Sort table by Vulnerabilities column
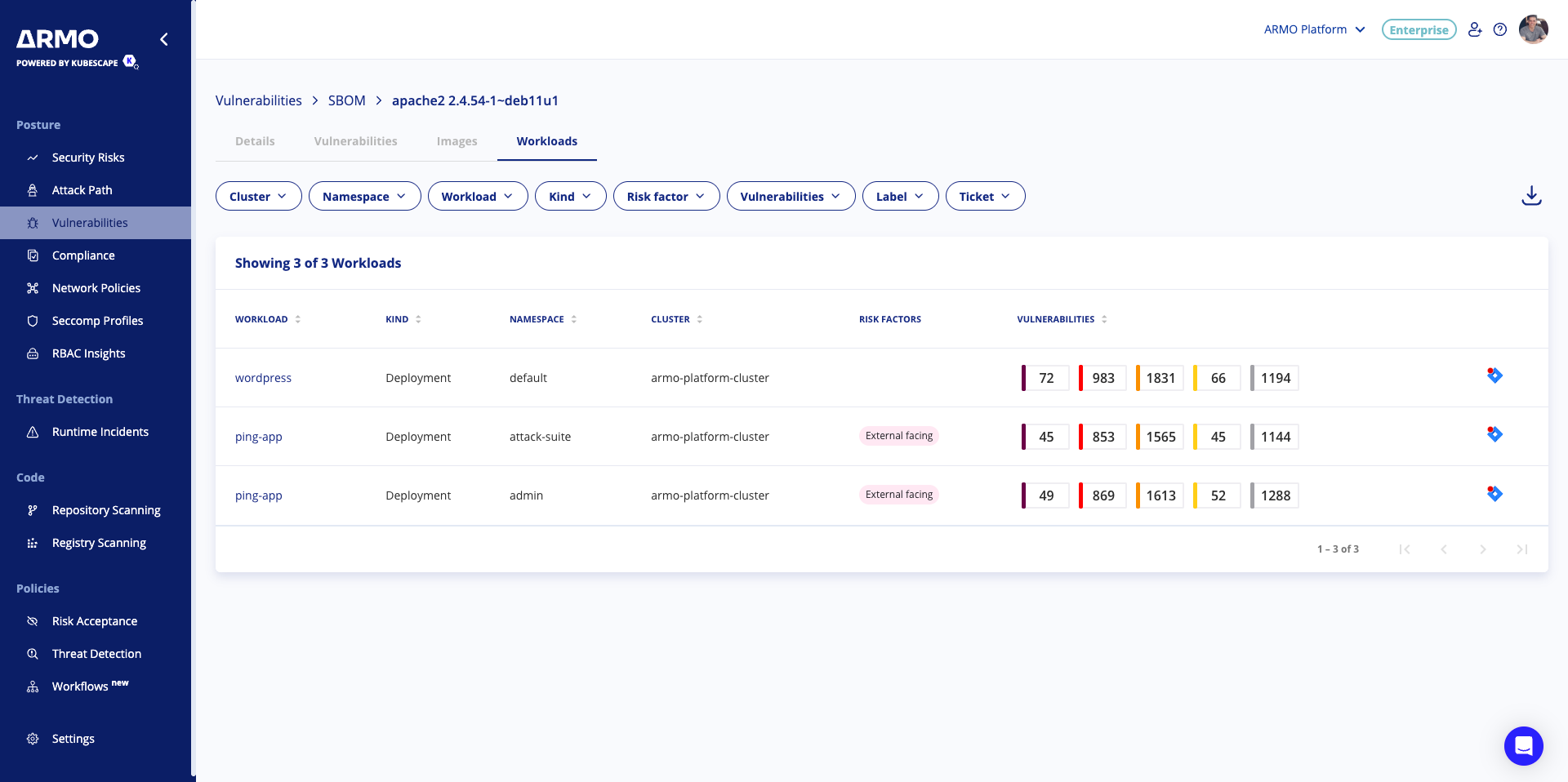 [x=1062, y=319]
